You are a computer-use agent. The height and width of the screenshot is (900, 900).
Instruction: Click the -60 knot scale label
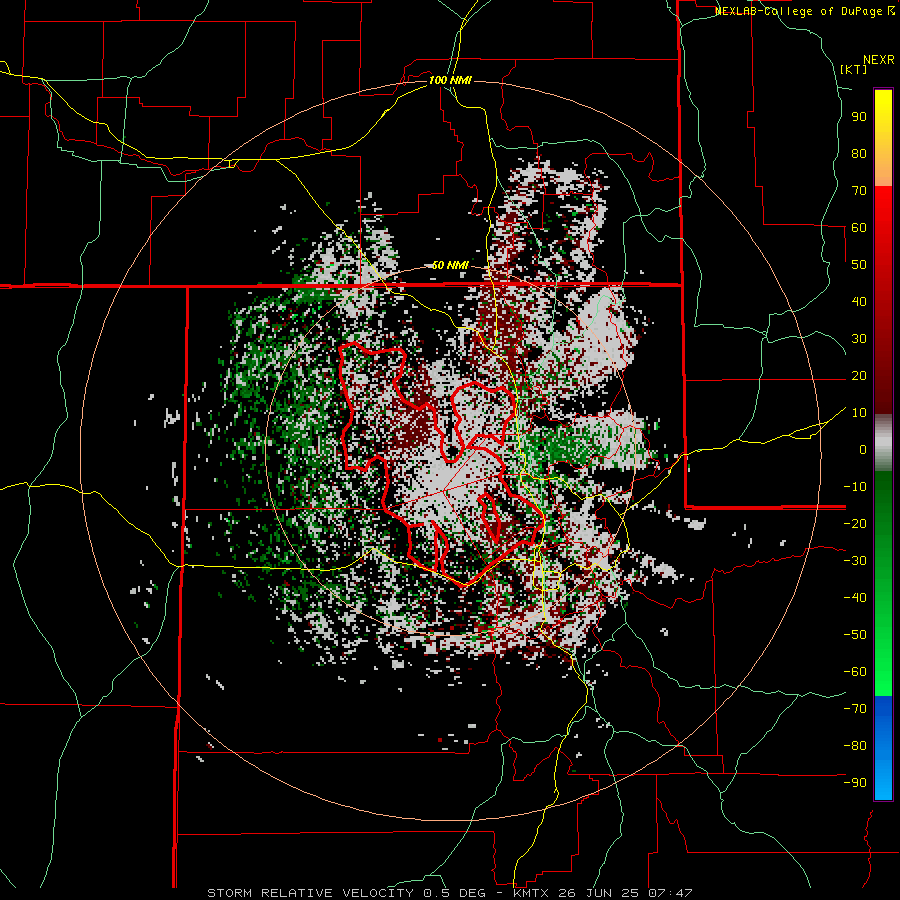point(855,672)
